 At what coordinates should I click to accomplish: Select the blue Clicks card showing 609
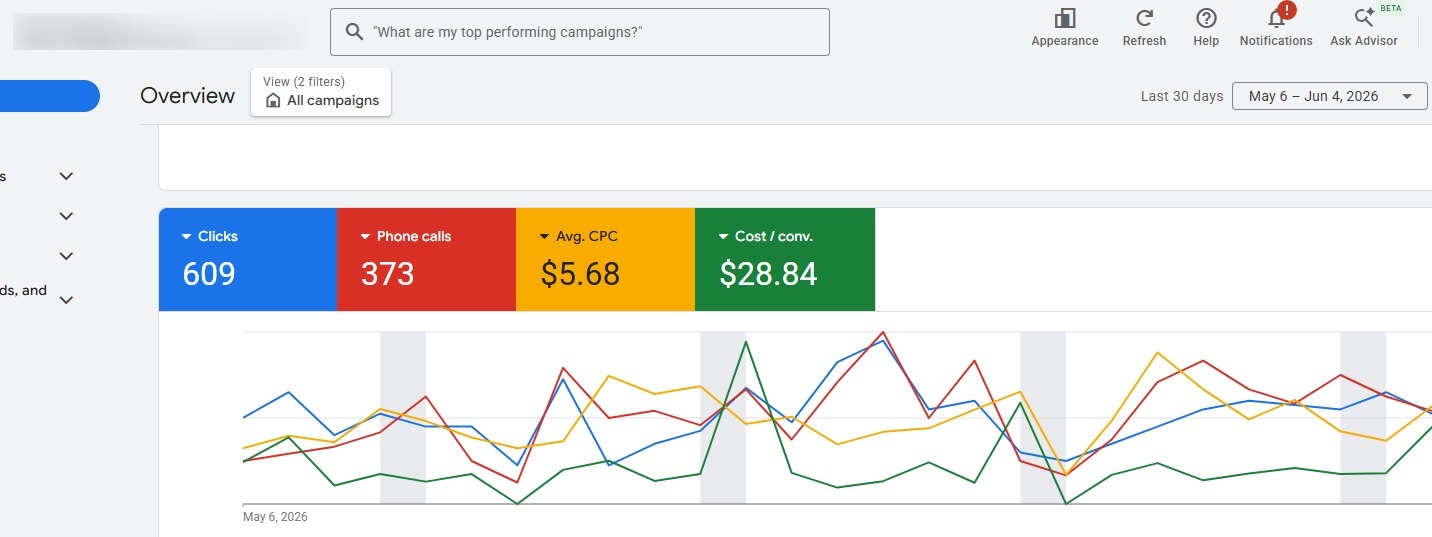click(x=248, y=259)
